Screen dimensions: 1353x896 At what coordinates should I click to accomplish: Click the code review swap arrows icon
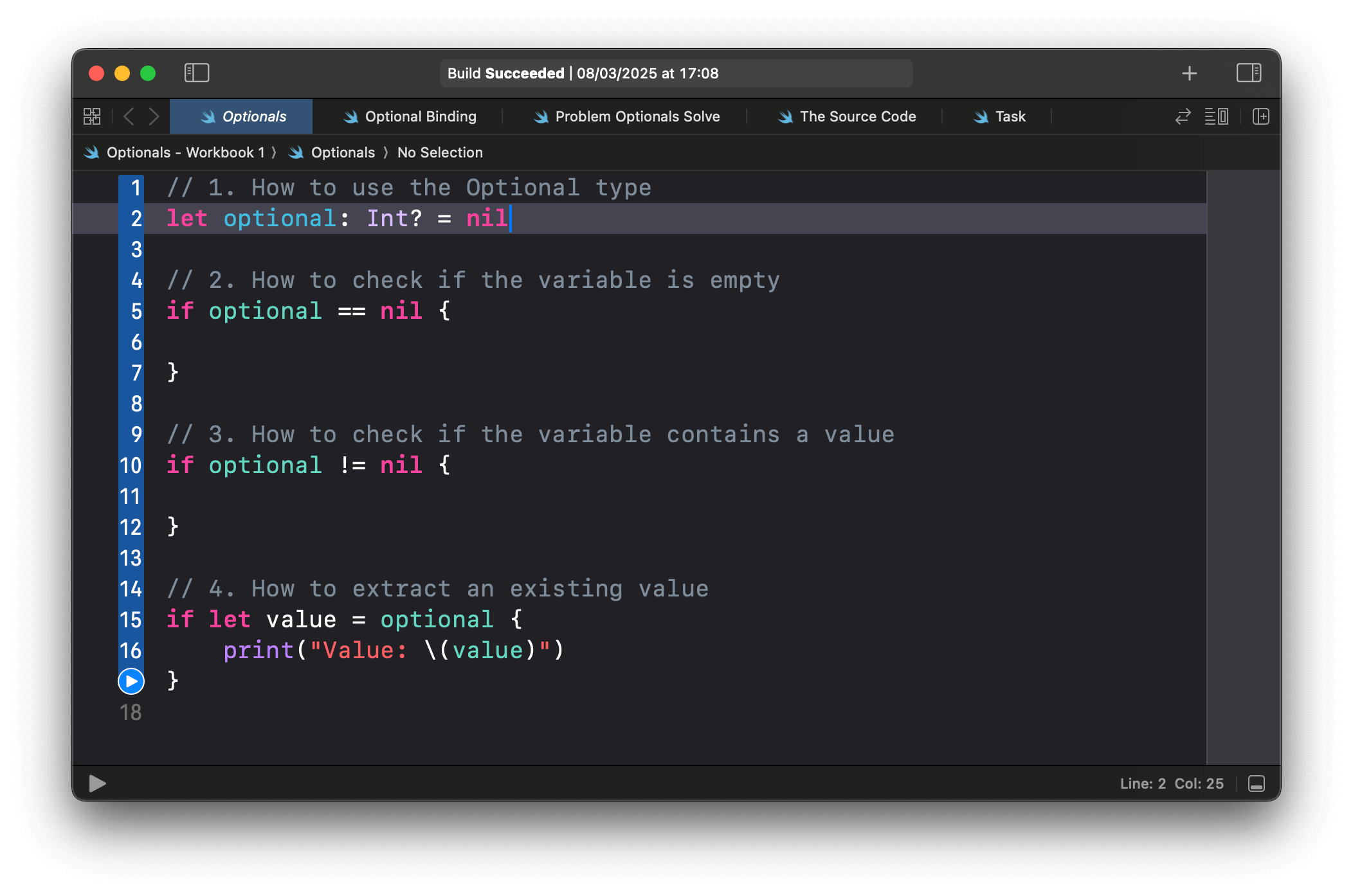click(1183, 116)
